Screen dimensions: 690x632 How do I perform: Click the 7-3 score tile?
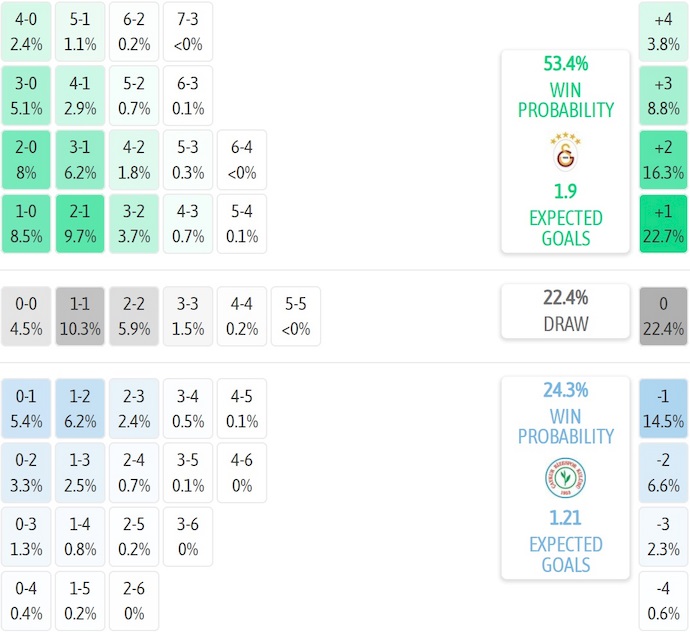(188, 31)
